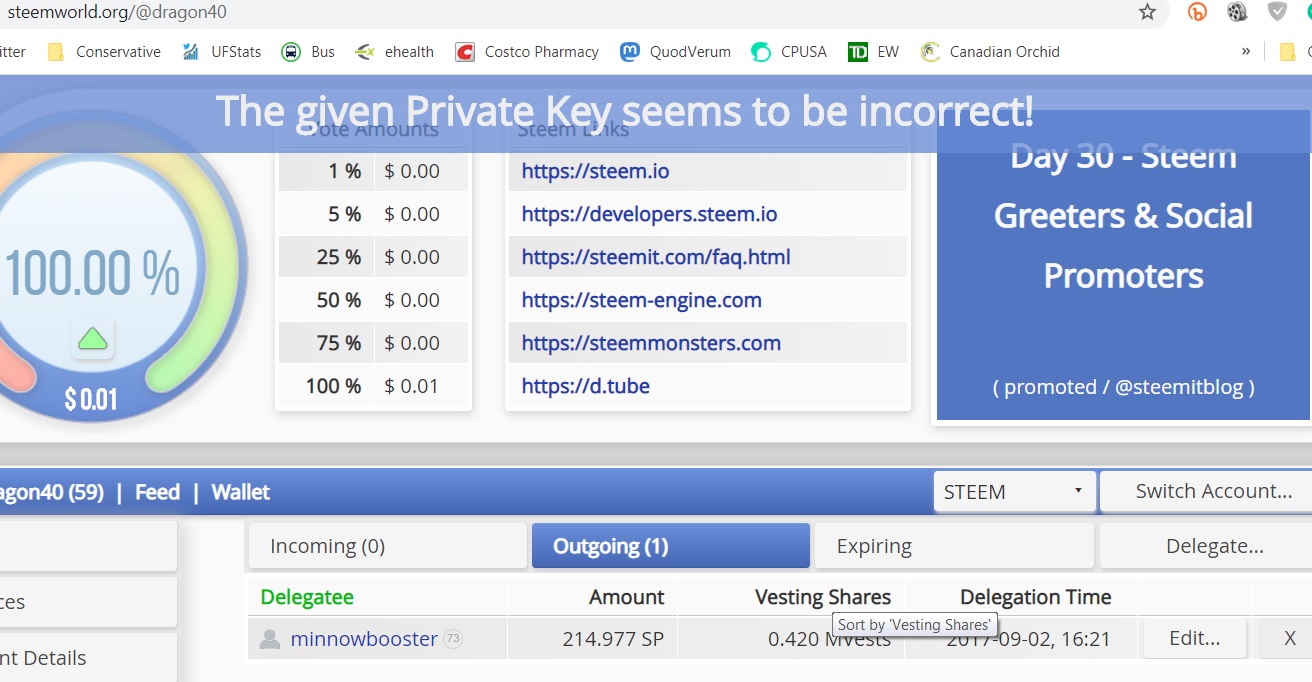Screen dimensions: 1312x682
Task: Open the orange 'b' browser extension
Action: [x=1197, y=12]
